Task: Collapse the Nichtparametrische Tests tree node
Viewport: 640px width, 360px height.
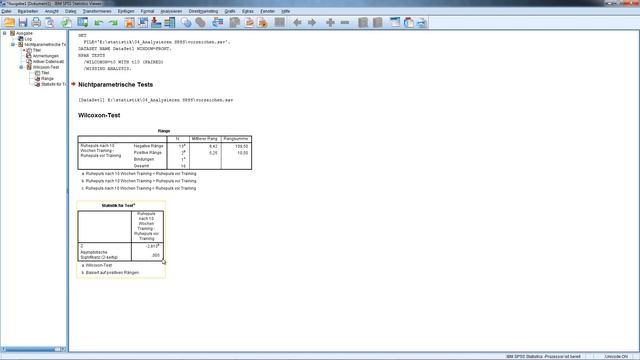Action: point(13,44)
